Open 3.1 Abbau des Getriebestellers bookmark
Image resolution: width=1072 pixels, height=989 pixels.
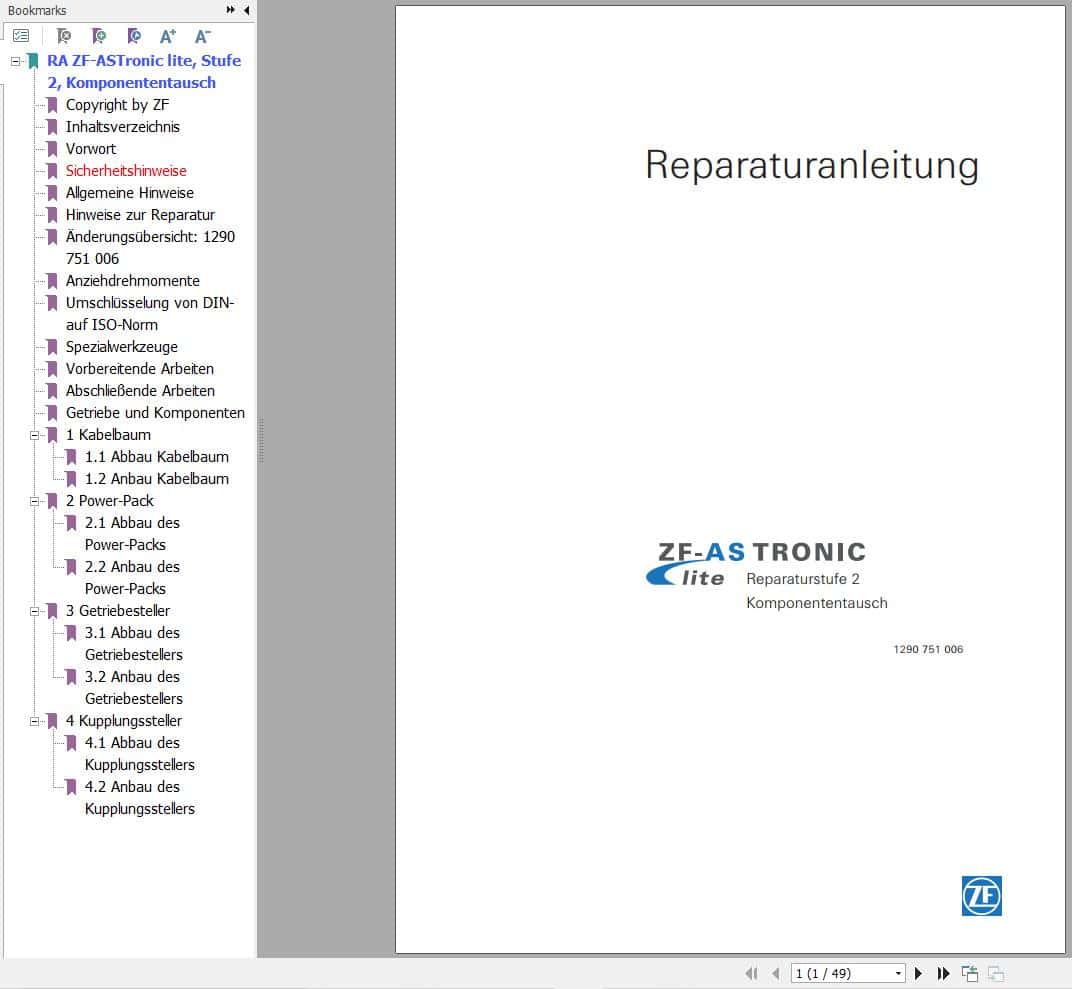tap(133, 643)
